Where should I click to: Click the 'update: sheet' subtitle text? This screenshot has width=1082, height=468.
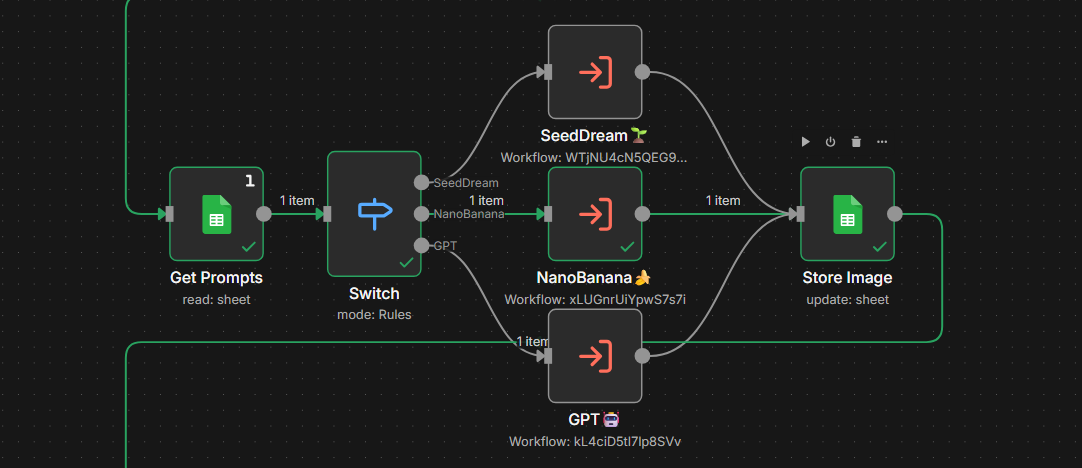[847, 300]
